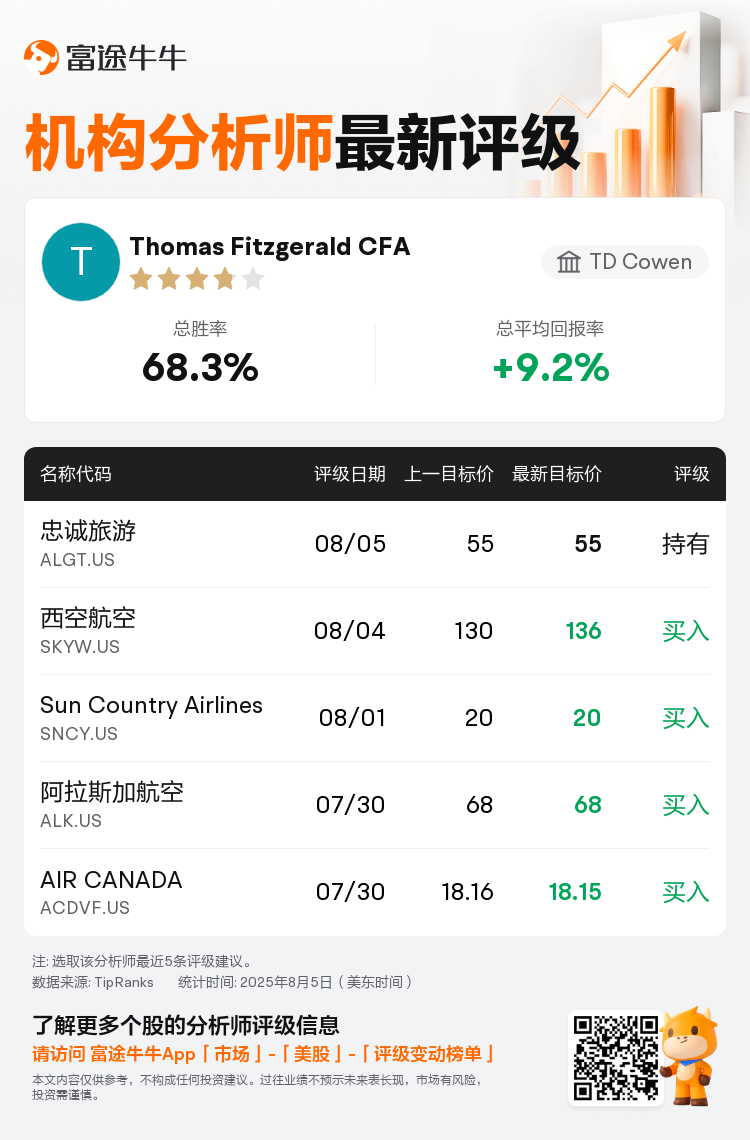This screenshot has width=750, height=1140.
Task: Click the 上一目标价 column header
Action: tap(448, 474)
